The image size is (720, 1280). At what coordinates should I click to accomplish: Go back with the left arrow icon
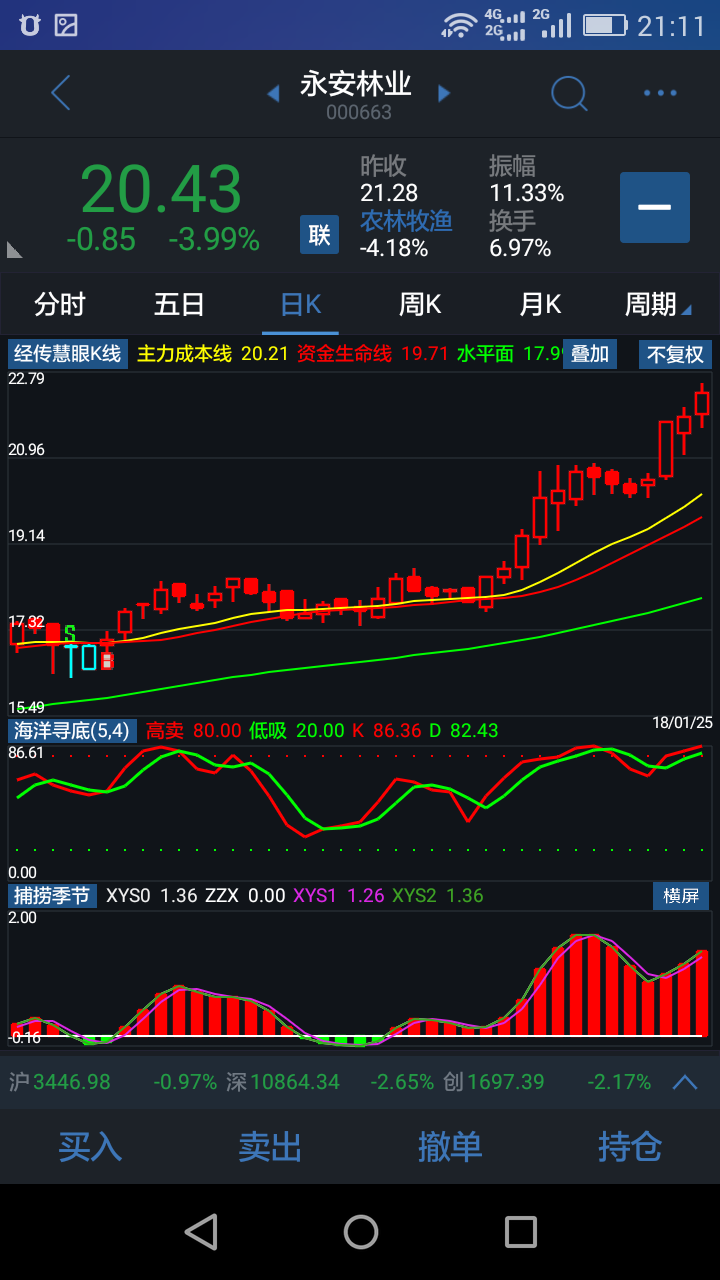pyautogui.click(x=61, y=93)
